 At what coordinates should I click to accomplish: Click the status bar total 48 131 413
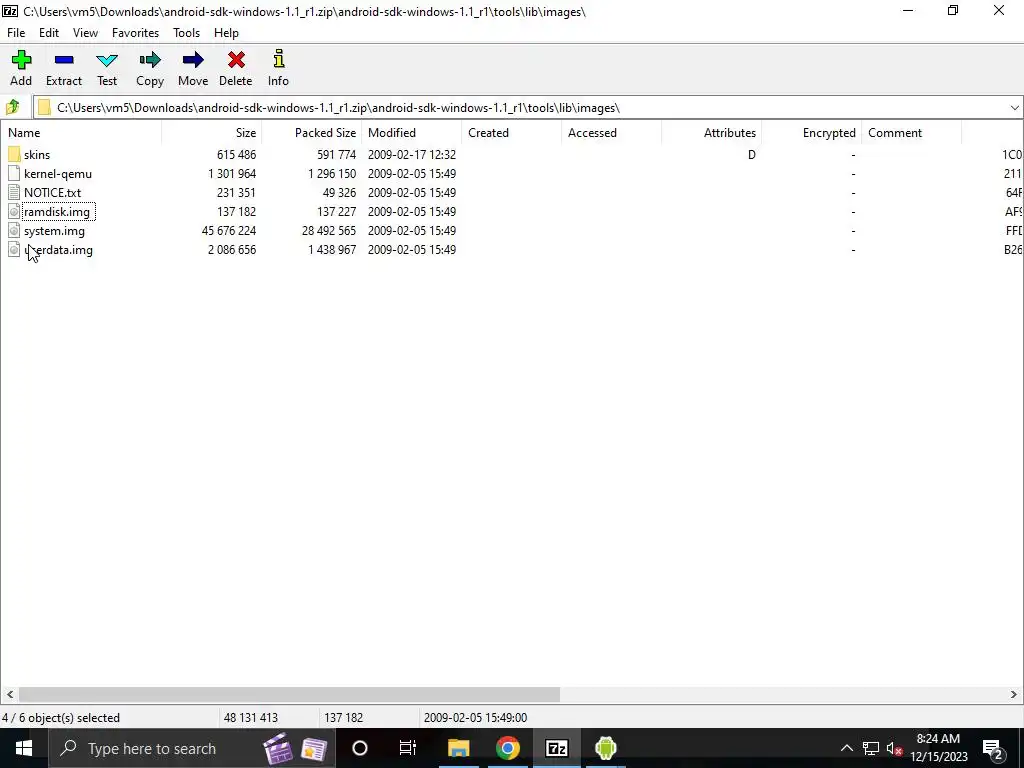251,718
